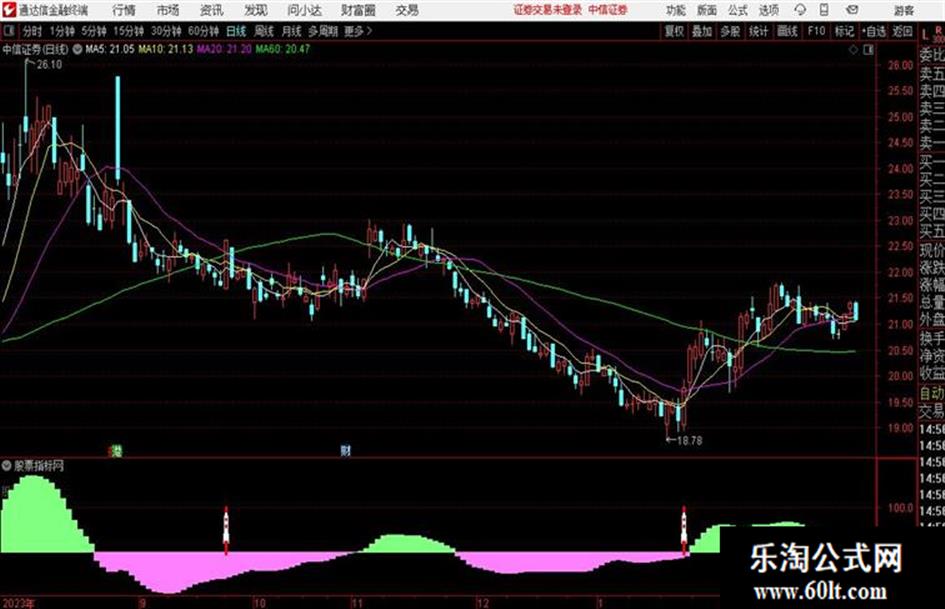Click the 复权 toolbar button
Viewport: 945px width, 609px height.
(674, 31)
